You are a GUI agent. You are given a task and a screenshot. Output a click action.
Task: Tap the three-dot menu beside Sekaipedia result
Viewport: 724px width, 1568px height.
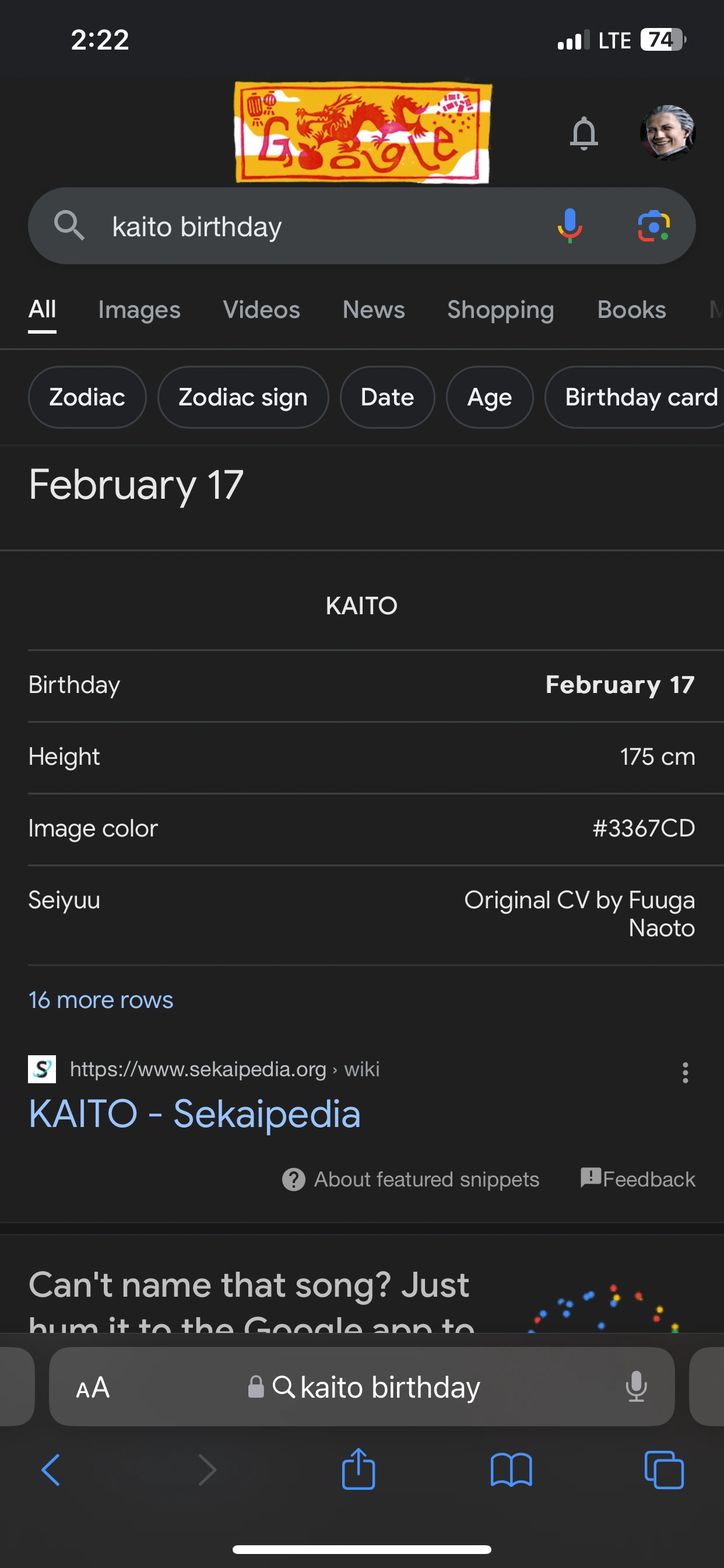685,1072
